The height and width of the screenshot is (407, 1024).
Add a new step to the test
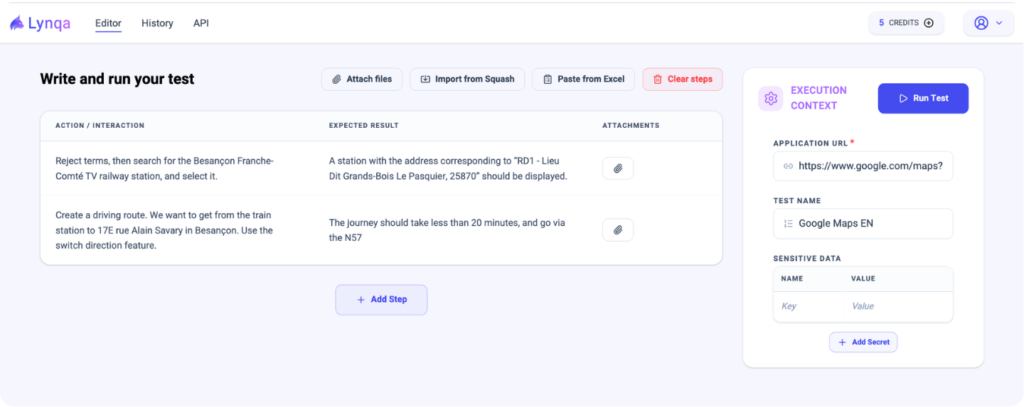tap(381, 299)
